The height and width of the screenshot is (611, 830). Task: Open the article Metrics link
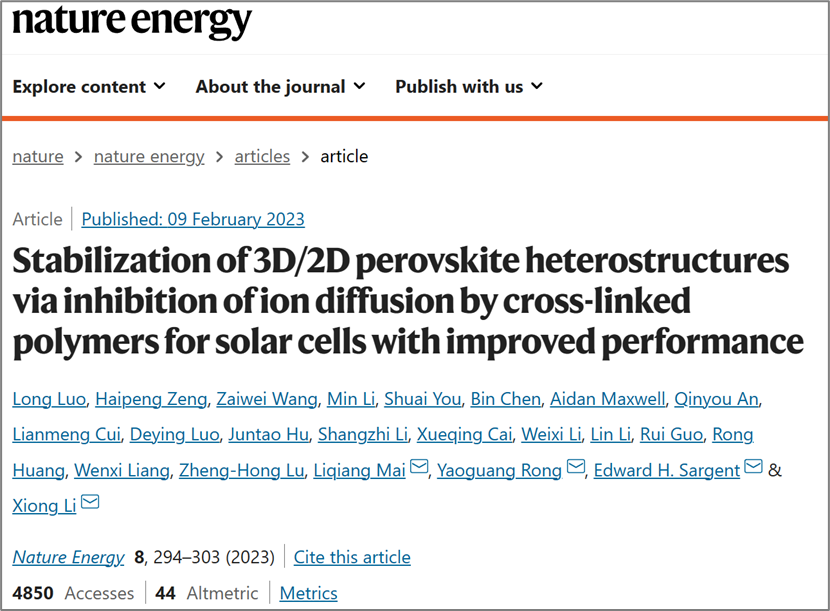tap(308, 593)
